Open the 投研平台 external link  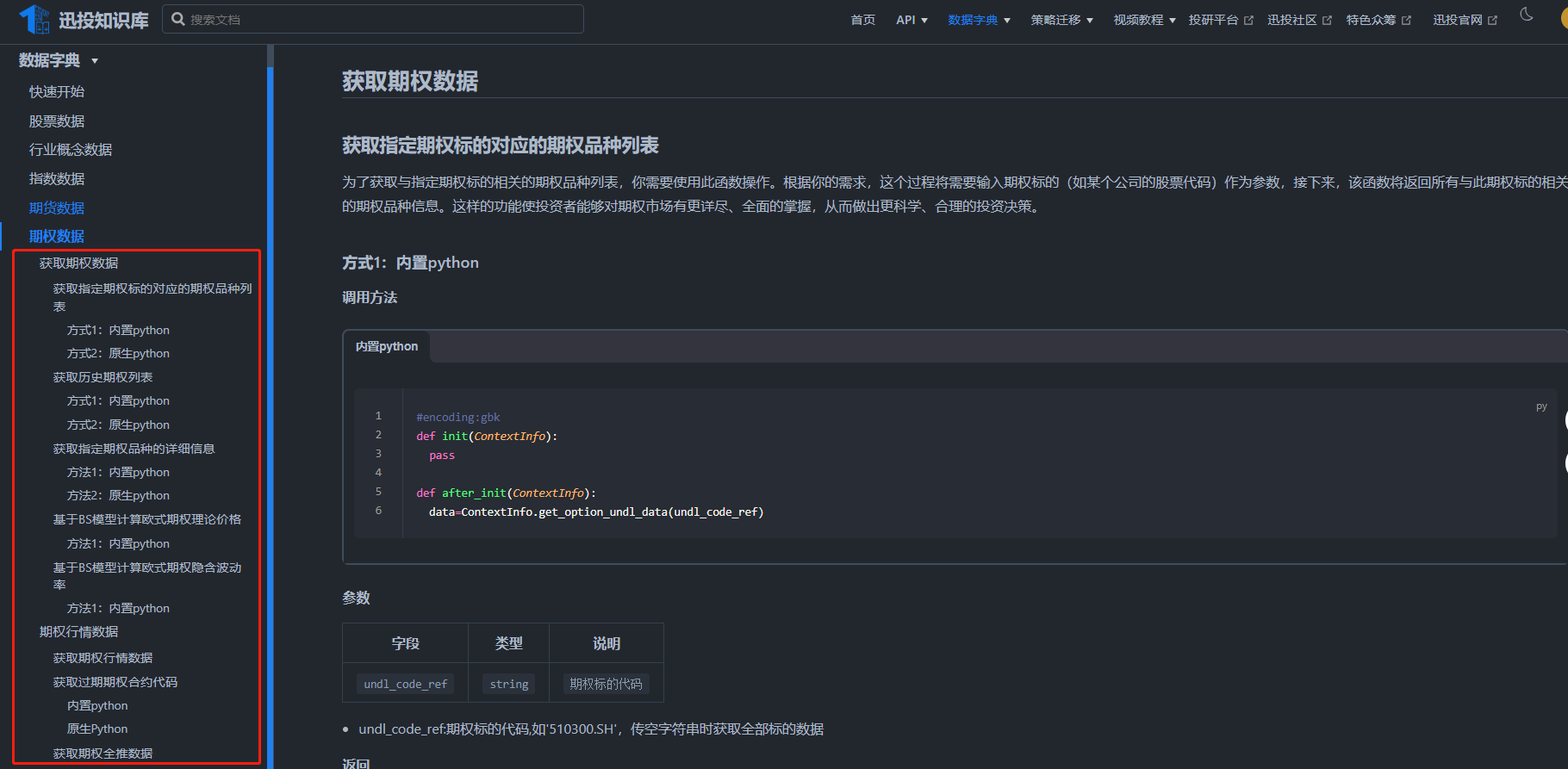pyautogui.click(x=1221, y=20)
